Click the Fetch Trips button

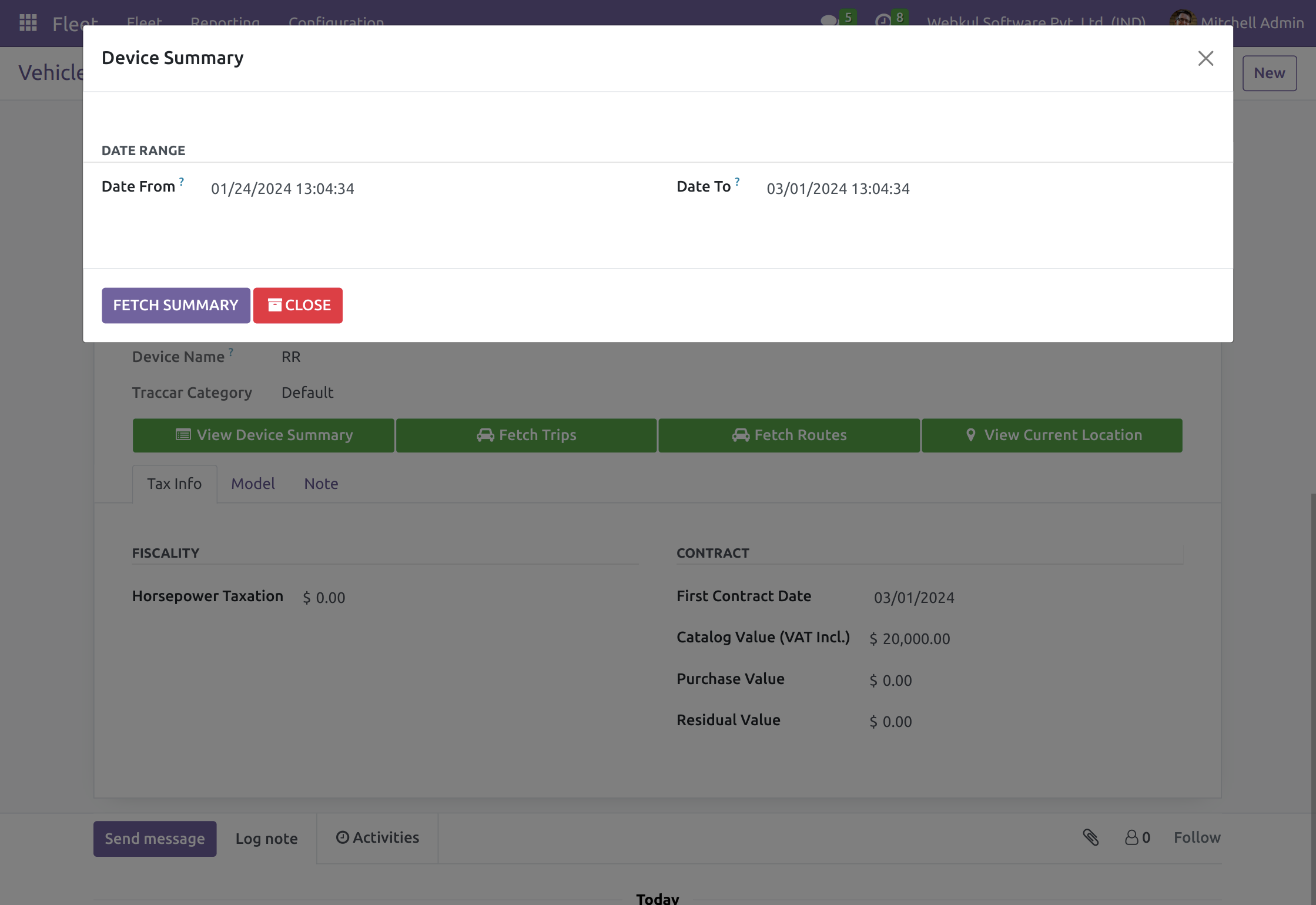(526, 435)
